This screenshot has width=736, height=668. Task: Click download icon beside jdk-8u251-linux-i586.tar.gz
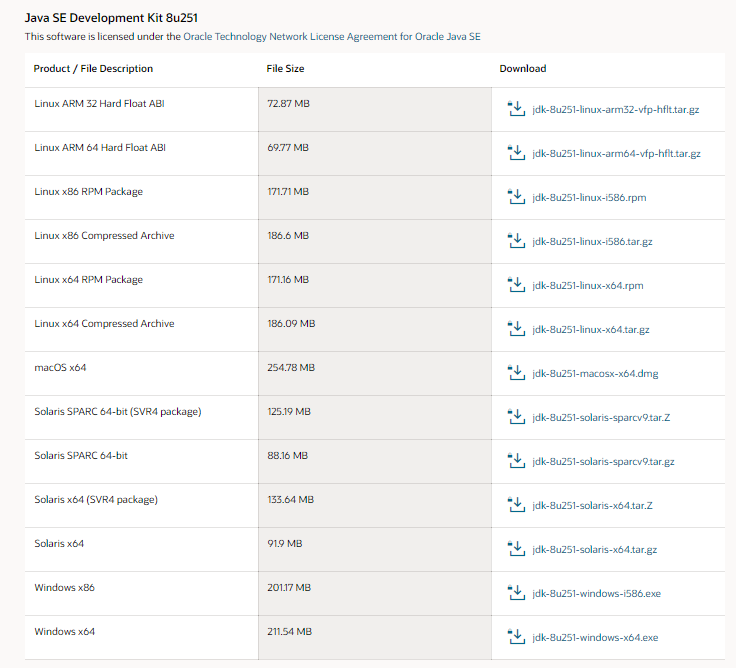pos(516,241)
